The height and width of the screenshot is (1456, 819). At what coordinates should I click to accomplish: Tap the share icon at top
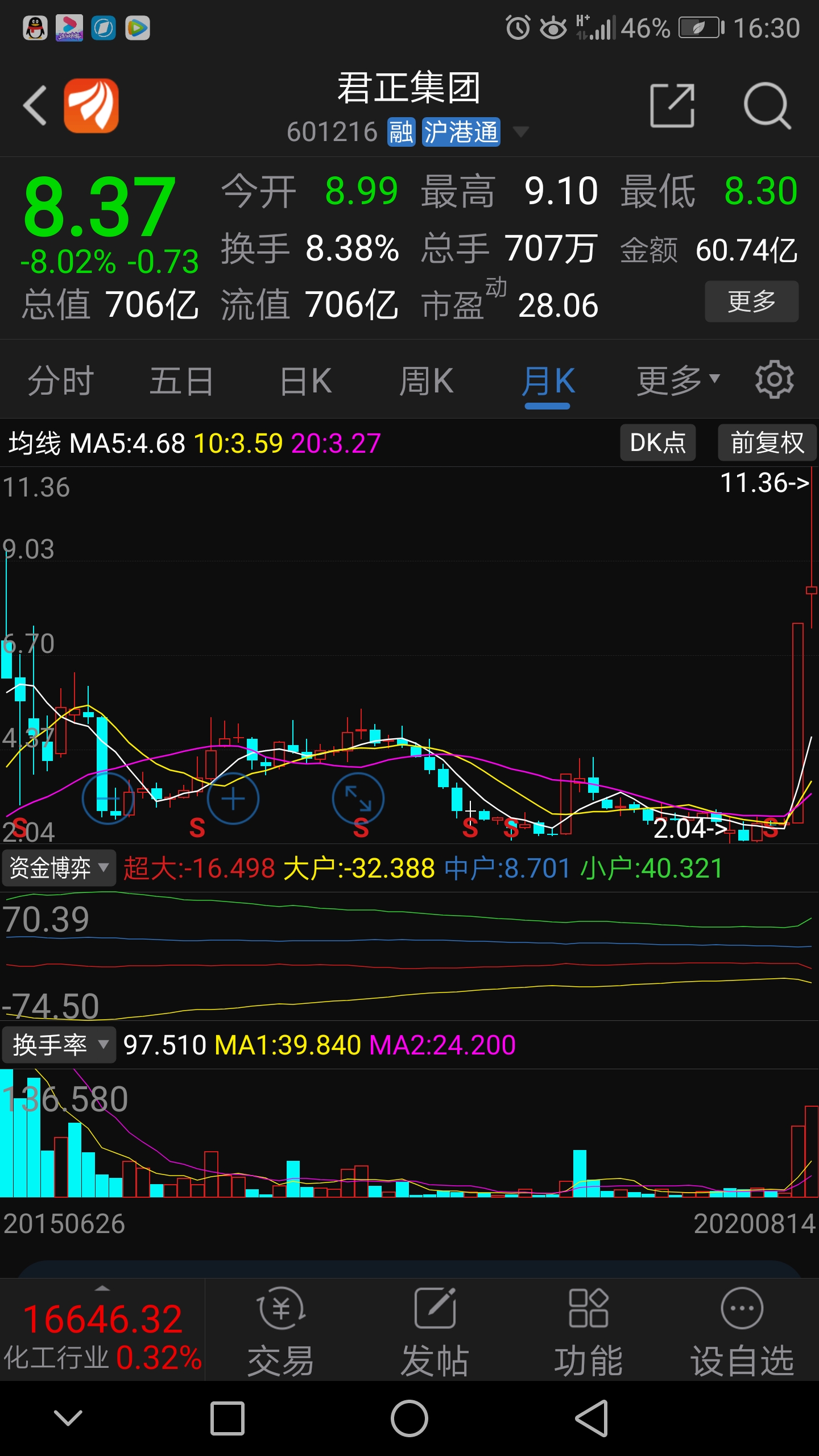pyautogui.click(x=673, y=106)
